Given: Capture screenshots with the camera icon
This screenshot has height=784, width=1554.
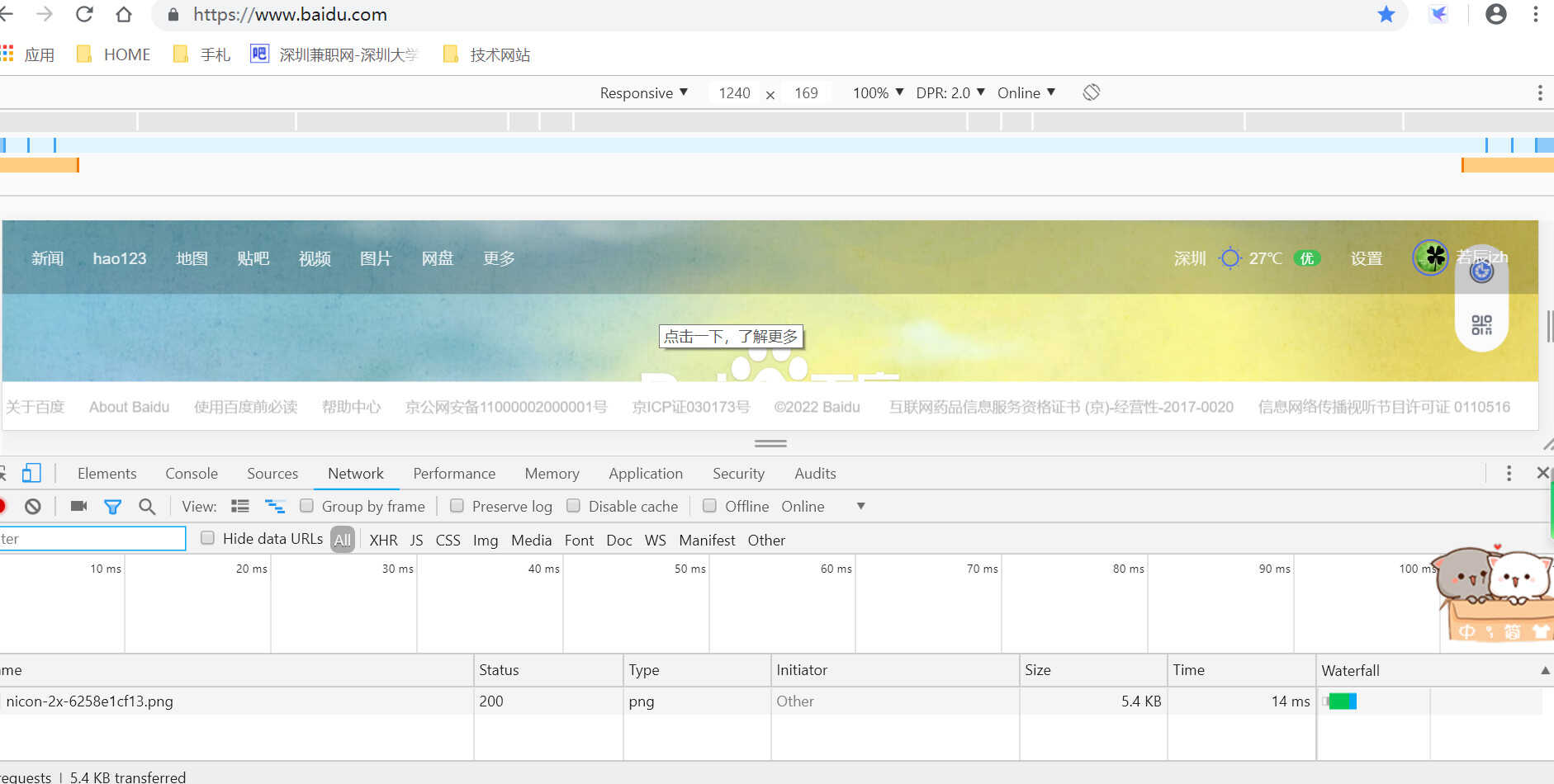Looking at the screenshot, I should 79,506.
